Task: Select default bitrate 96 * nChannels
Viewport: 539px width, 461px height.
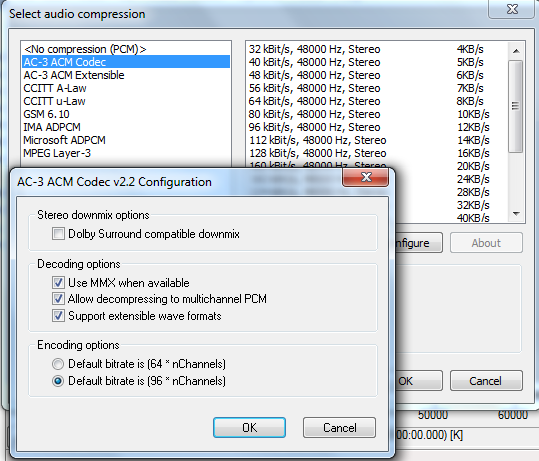Action: pyautogui.click(x=58, y=381)
